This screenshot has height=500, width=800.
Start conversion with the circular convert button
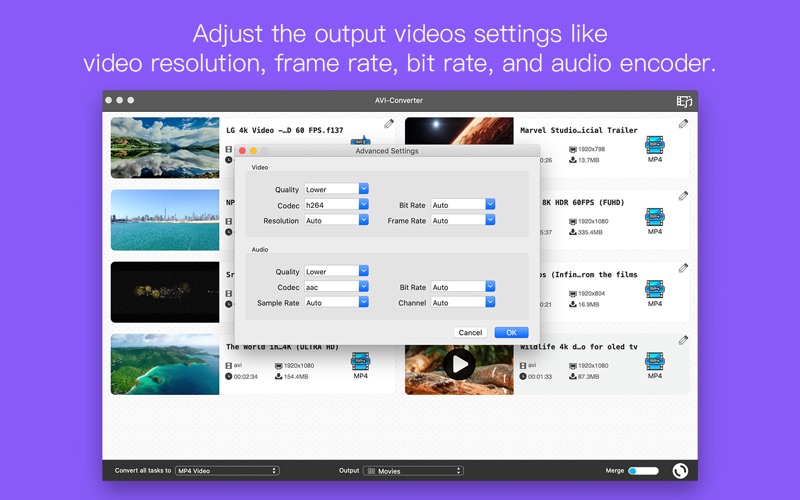pyautogui.click(x=680, y=470)
